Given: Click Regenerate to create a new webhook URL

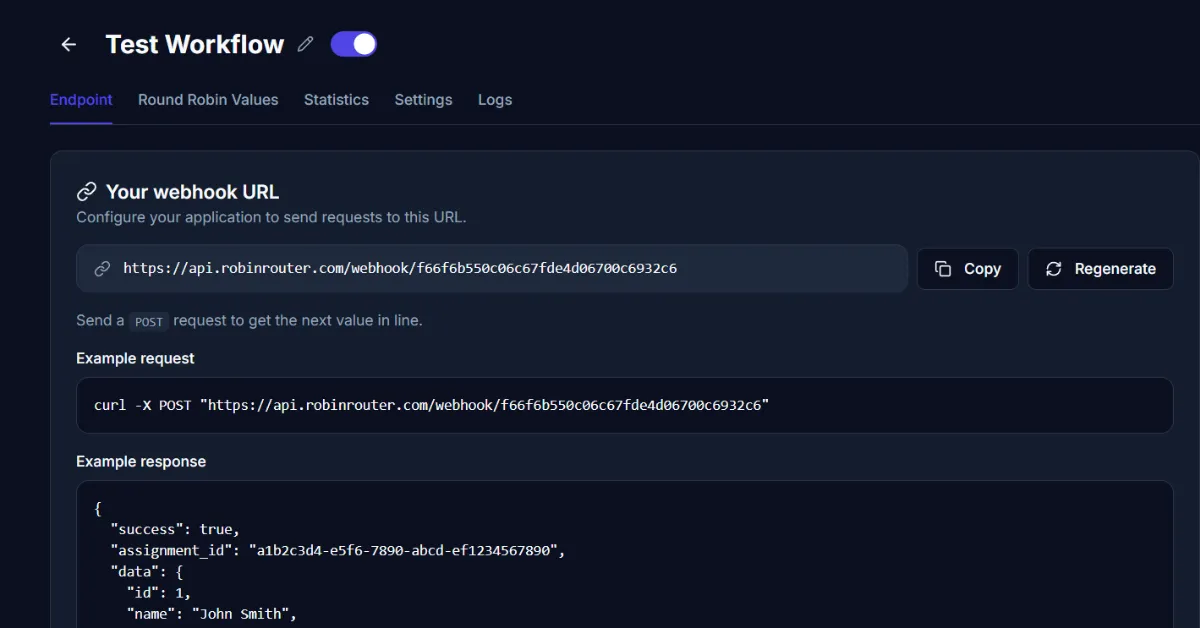Looking at the screenshot, I should [x=1100, y=268].
